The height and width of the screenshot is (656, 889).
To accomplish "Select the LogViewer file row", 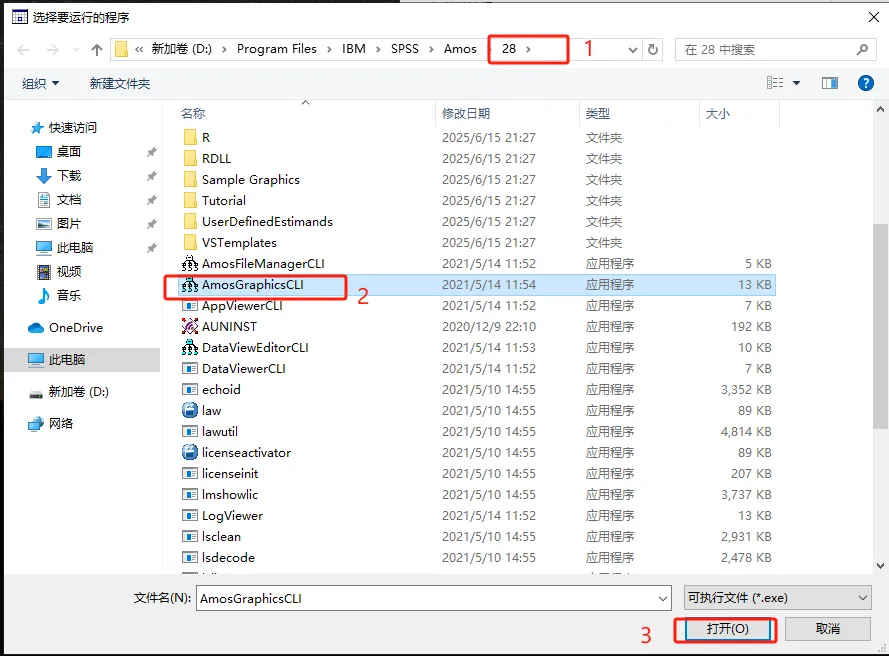I will [477, 515].
